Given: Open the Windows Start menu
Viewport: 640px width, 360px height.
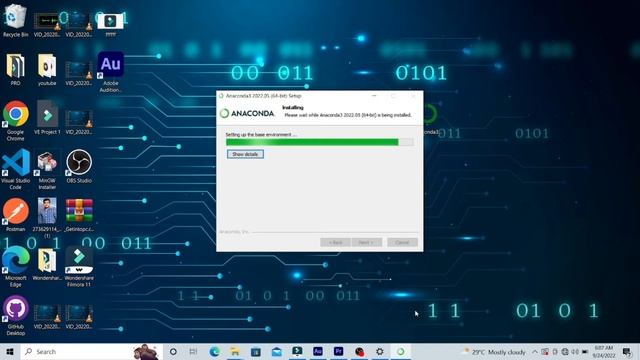Looking at the screenshot, I should coord(10,351).
